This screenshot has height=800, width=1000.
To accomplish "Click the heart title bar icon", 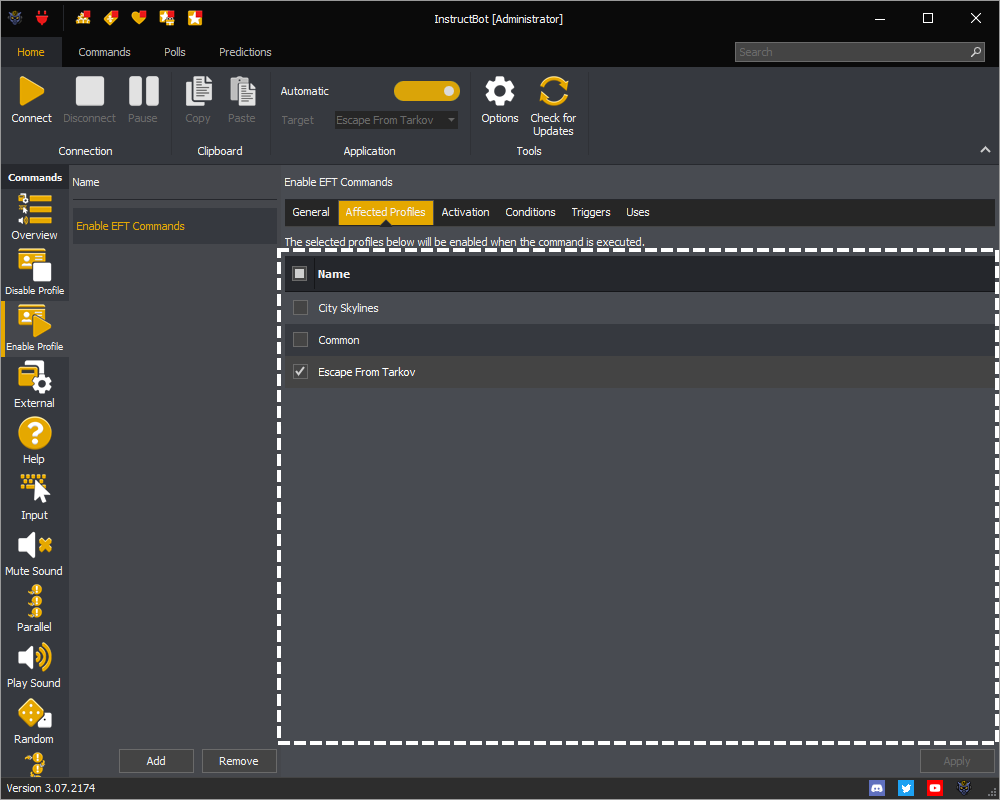I will pos(139,19).
